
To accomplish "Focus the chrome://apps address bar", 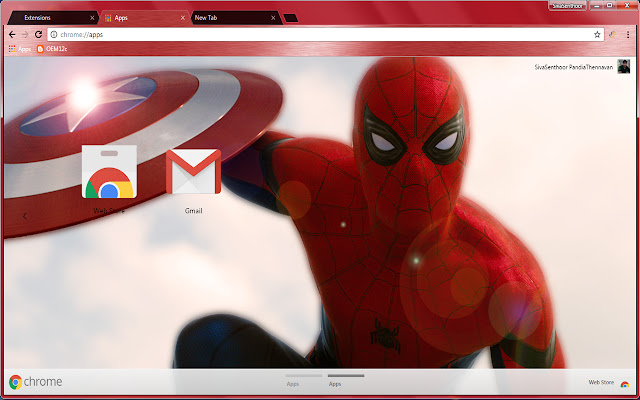I will [x=326, y=35].
